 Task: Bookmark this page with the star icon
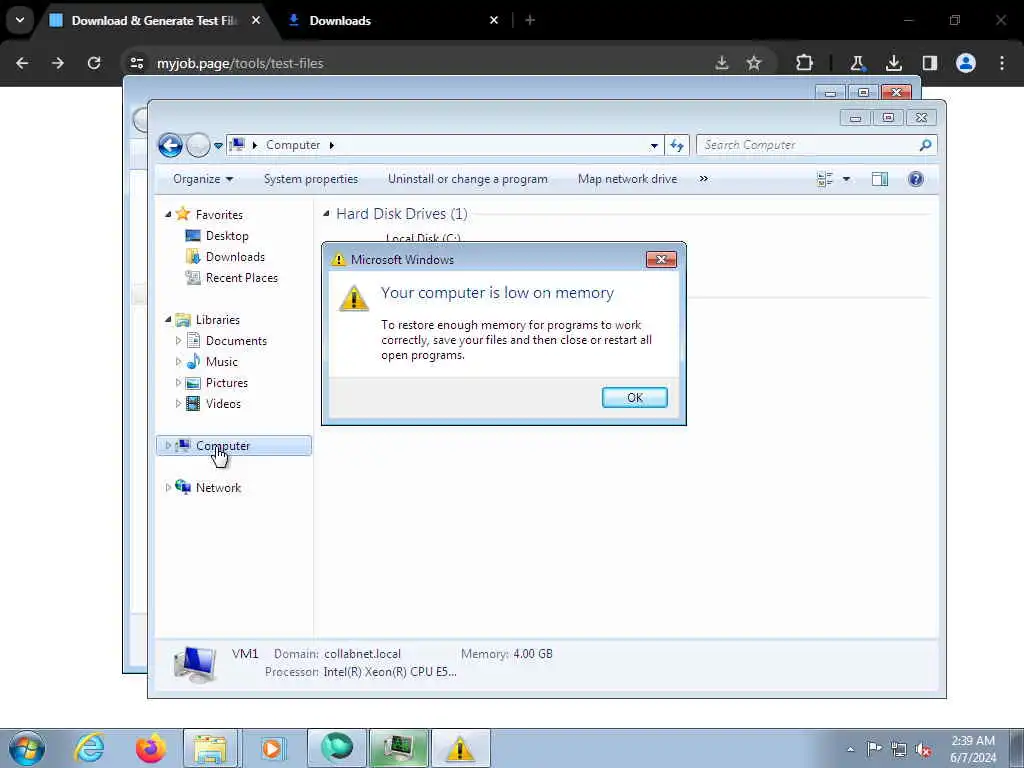point(754,63)
